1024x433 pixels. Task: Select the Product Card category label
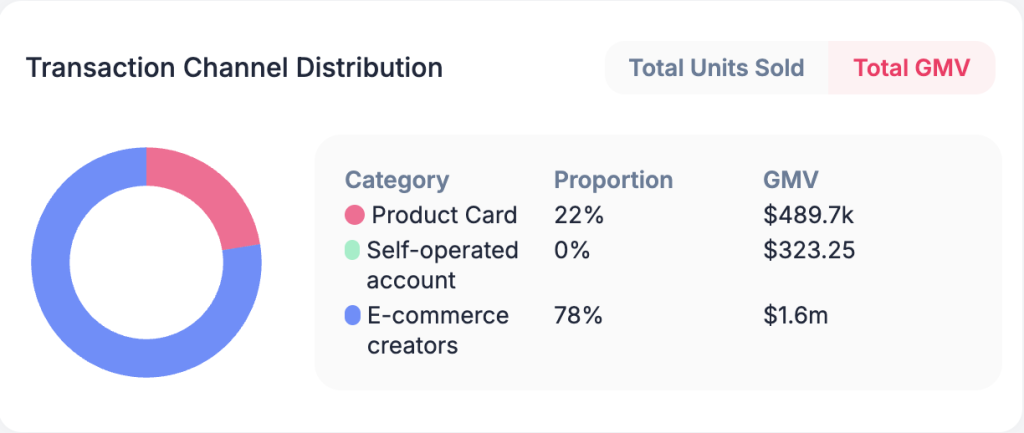tap(444, 215)
